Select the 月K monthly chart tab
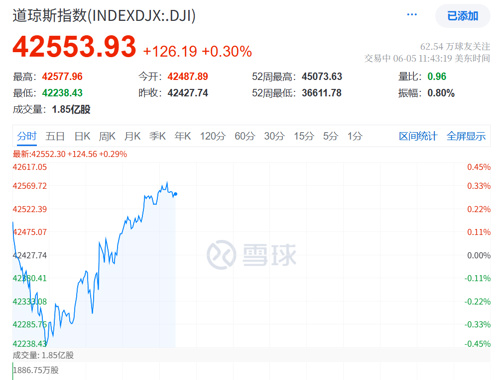This screenshot has width=500, height=380. coord(132,136)
